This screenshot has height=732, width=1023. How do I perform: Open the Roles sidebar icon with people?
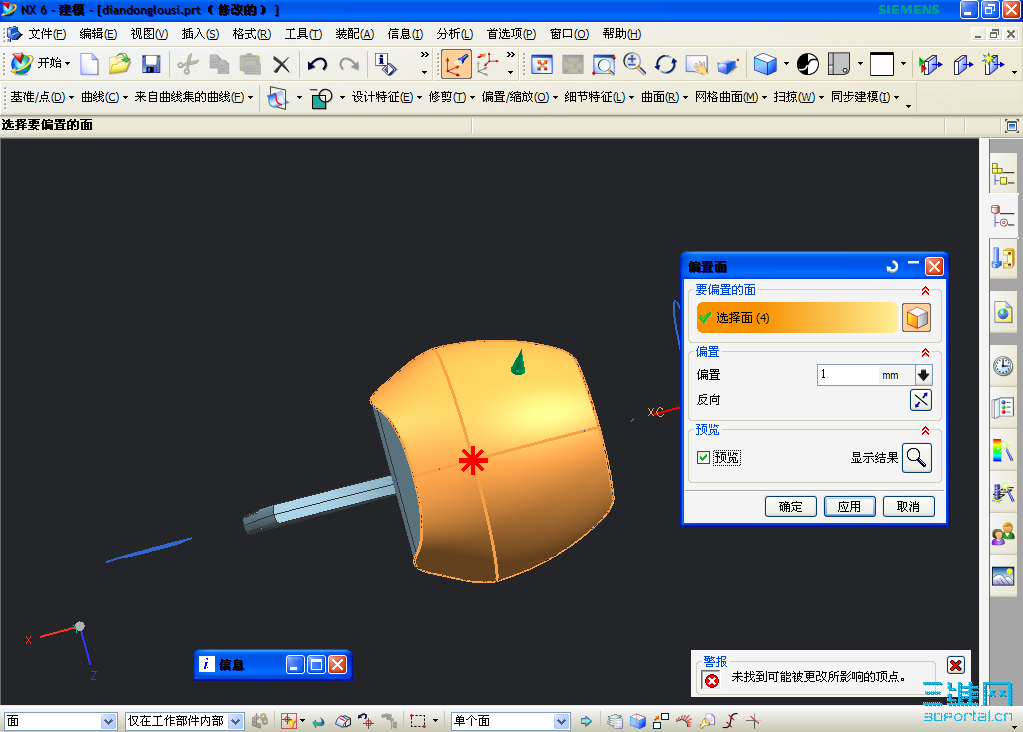(x=1003, y=536)
